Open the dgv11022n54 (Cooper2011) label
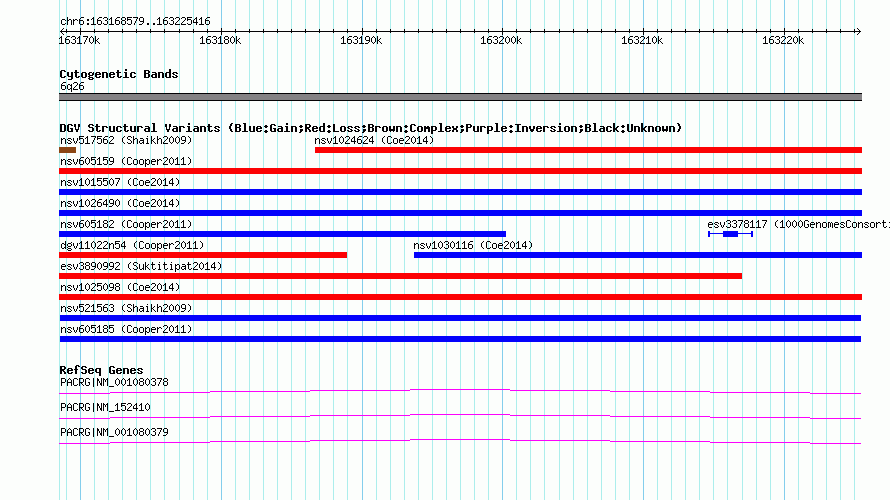 132,245
